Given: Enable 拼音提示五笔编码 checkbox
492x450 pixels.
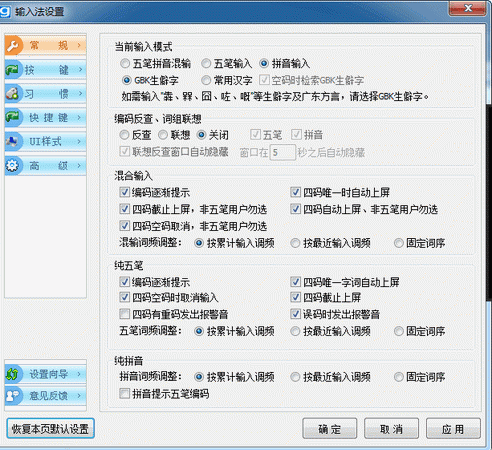Looking at the screenshot, I should (x=164, y=394).
